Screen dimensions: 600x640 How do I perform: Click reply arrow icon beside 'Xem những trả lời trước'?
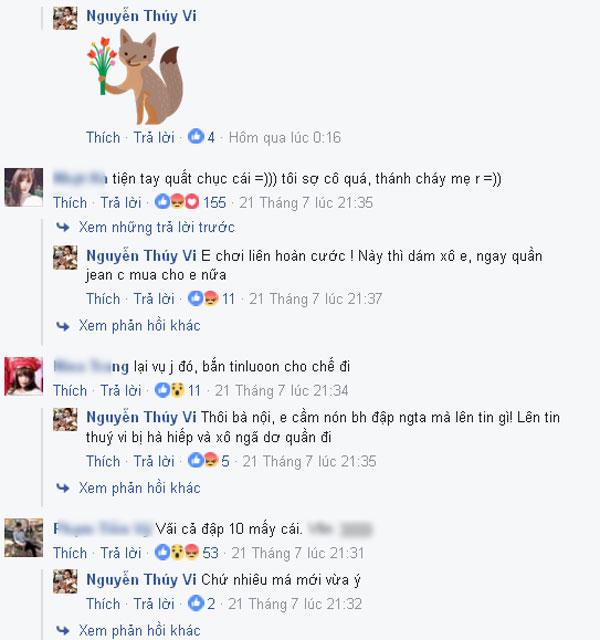(x=63, y=227)
